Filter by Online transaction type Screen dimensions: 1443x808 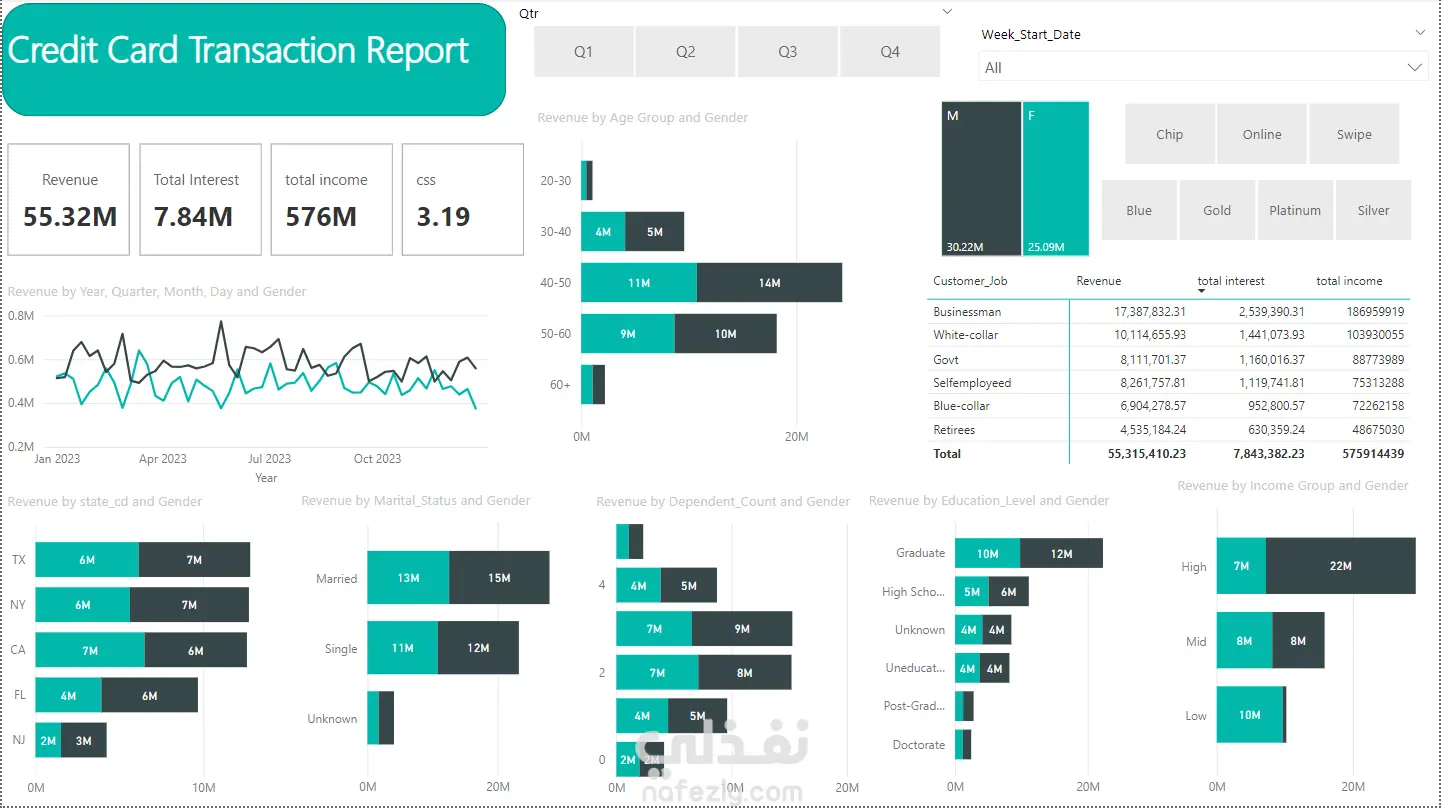[1262, 134]
